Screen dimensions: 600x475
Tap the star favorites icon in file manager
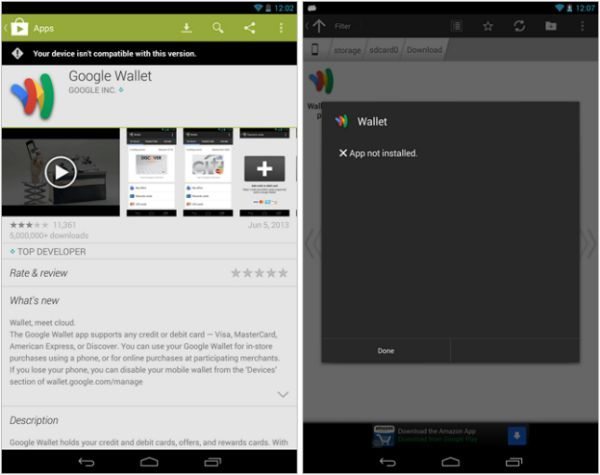[488, 26]
